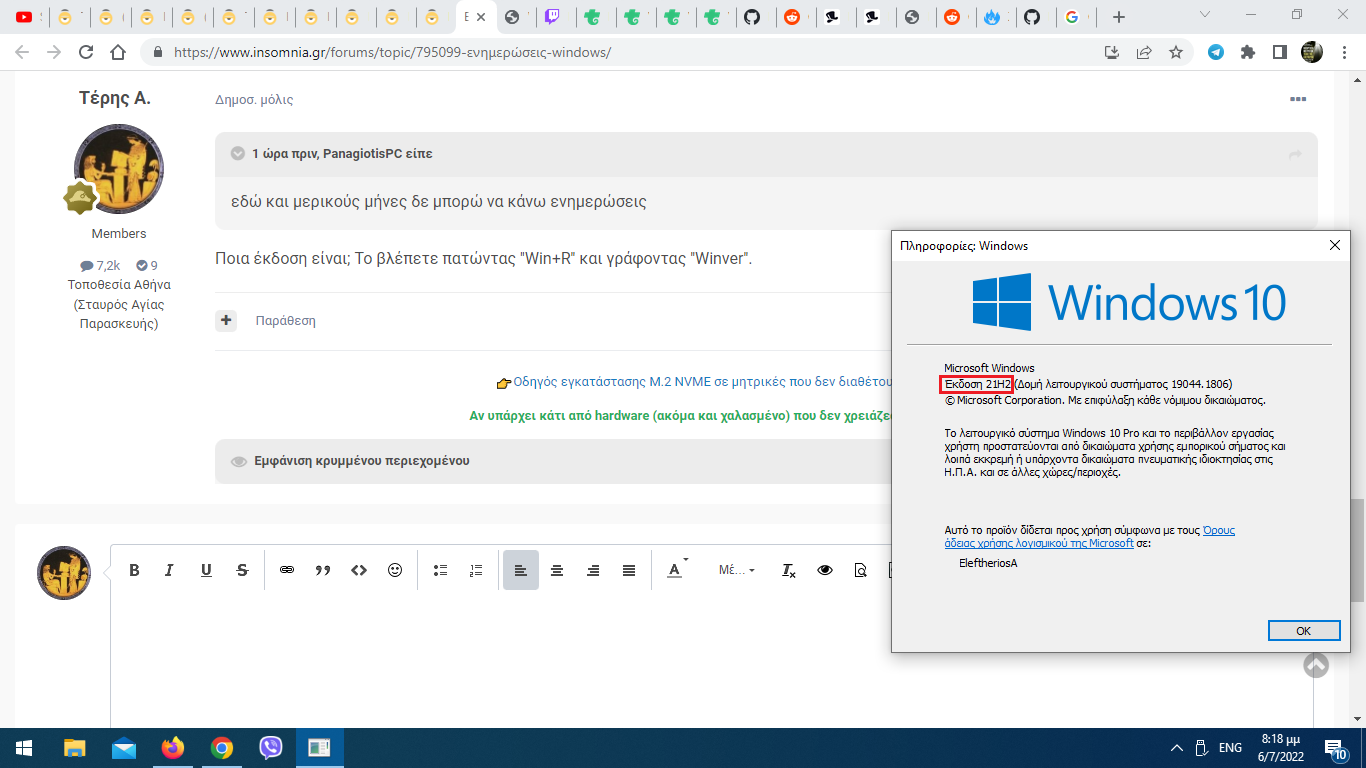Insert a hyperlink using the link icon
Viewport: 1366px width, 768px height.
click(287, 570)
